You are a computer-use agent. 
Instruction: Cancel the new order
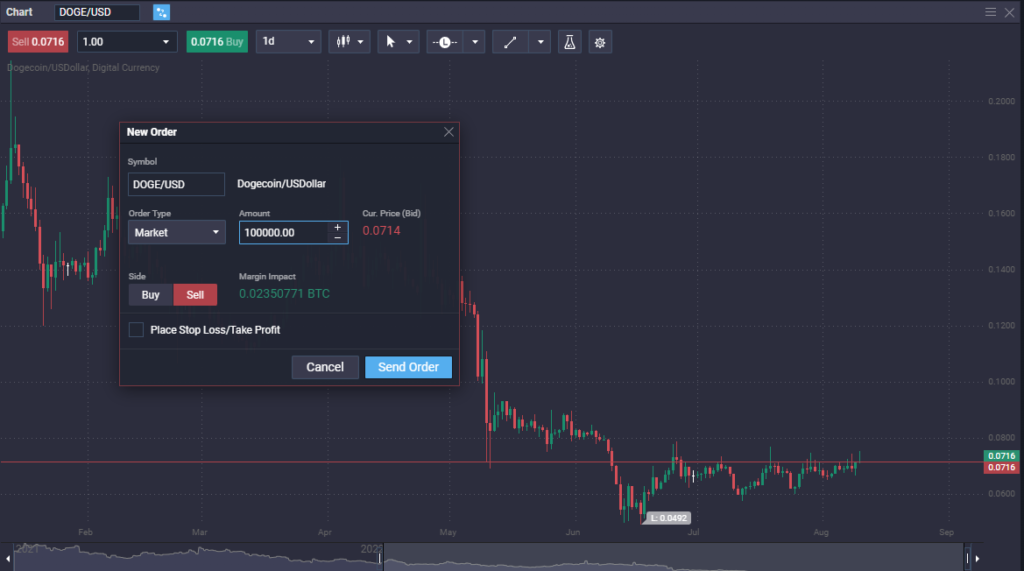[325, 367]
